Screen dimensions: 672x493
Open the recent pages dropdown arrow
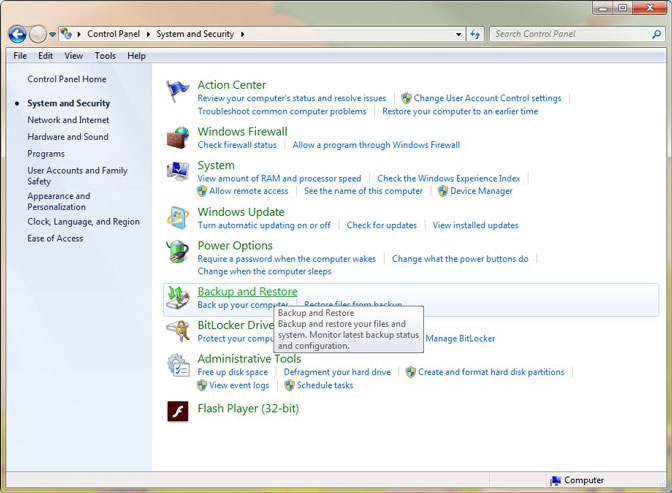[x=52, y=34]
